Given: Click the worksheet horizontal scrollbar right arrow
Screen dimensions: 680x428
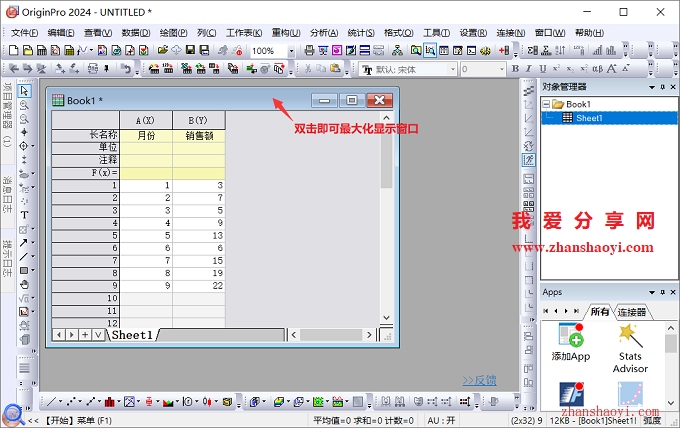Looking at the screenshot, I should tap(369, 335).
